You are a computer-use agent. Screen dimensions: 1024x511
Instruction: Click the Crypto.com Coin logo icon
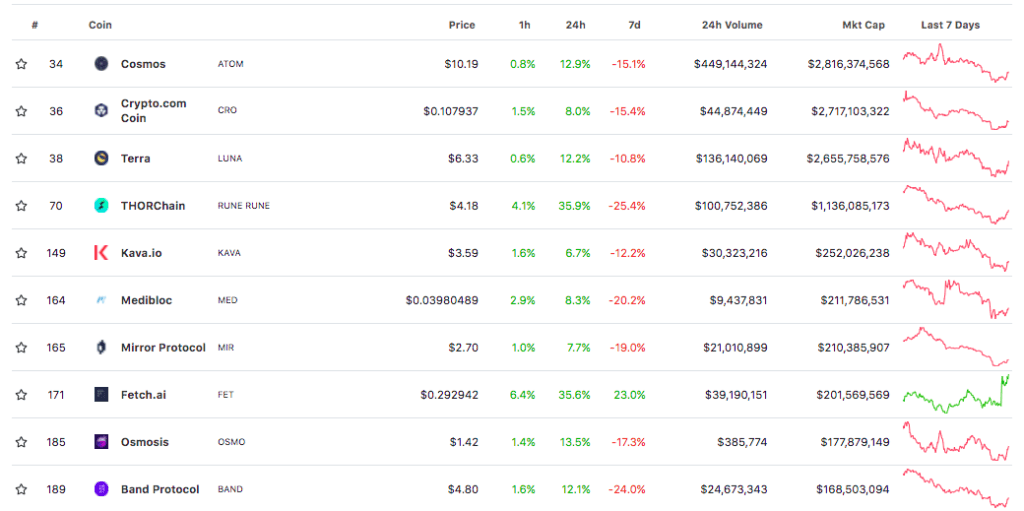[101, 111]
